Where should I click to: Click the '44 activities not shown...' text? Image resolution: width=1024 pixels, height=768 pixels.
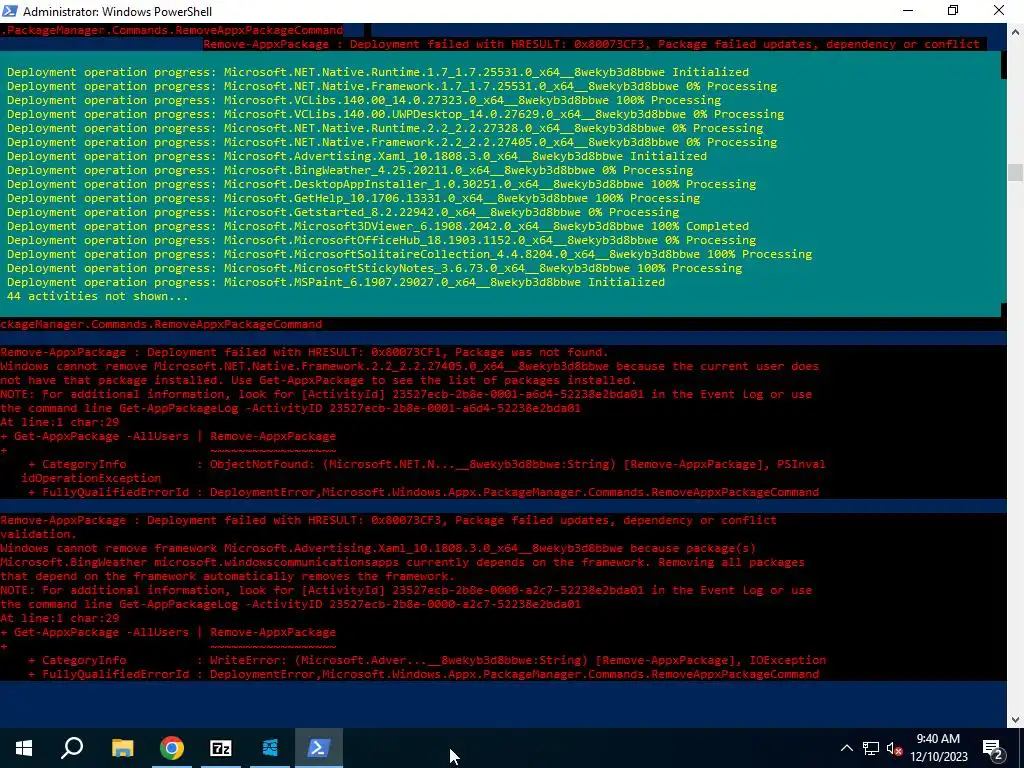97,296
